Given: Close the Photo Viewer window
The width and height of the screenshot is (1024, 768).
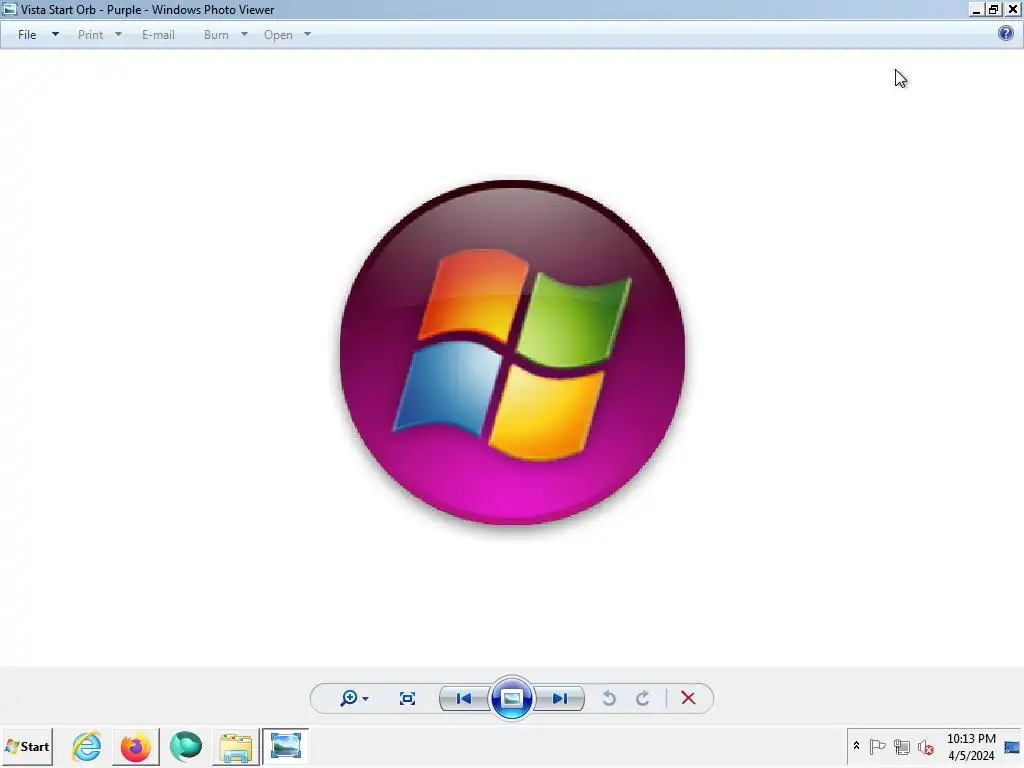Looking at the screenshot, I should tap(1013, 9).
